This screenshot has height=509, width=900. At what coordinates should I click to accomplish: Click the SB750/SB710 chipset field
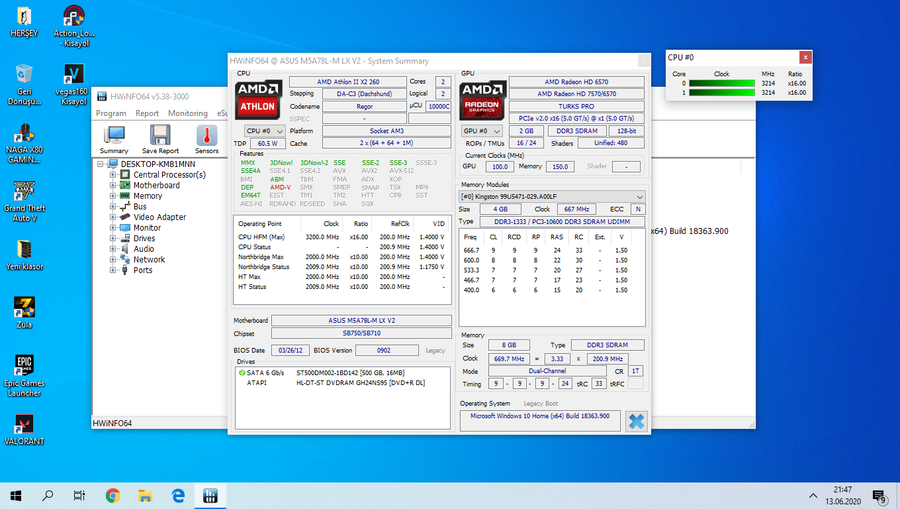[362, 333]
